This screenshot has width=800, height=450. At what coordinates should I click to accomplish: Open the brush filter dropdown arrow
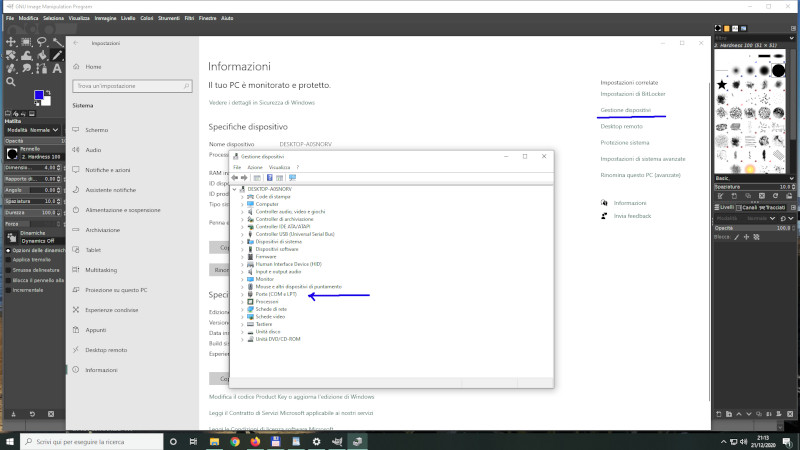pos(791,38)
